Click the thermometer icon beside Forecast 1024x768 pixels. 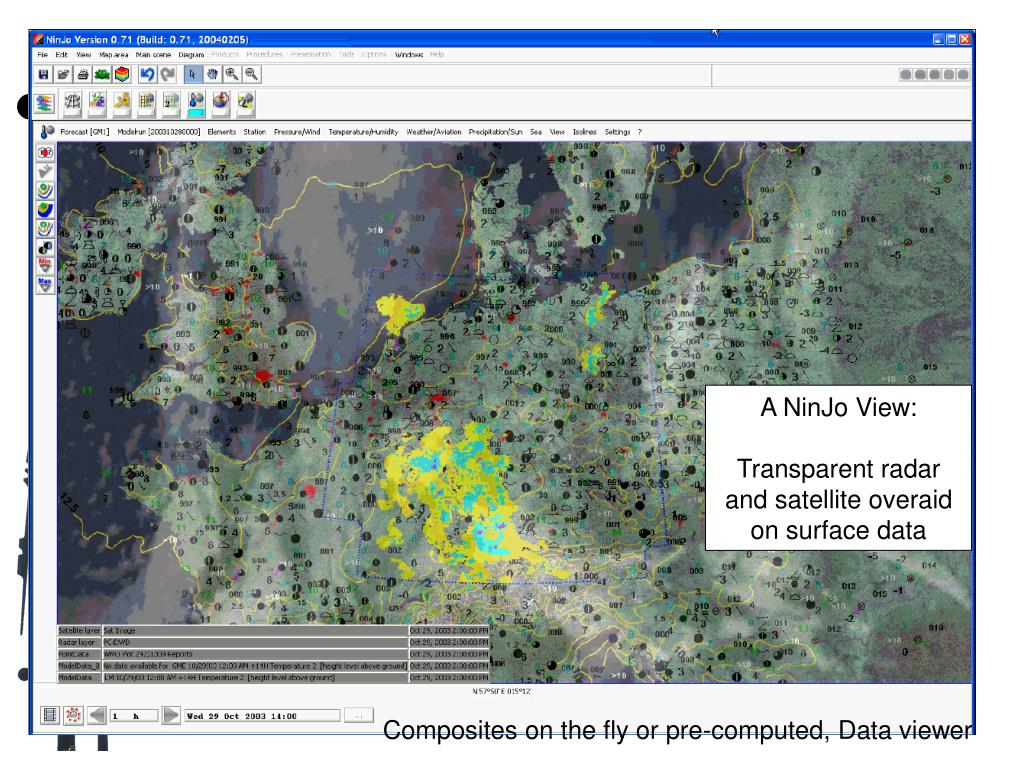(x=47, y=132)
